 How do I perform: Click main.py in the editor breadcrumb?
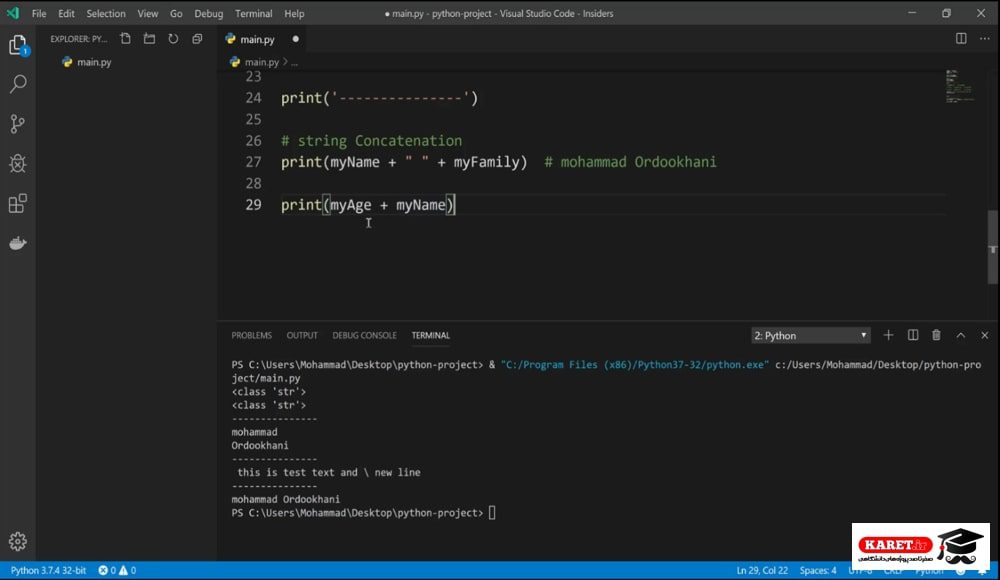click(x=261, y=62)
